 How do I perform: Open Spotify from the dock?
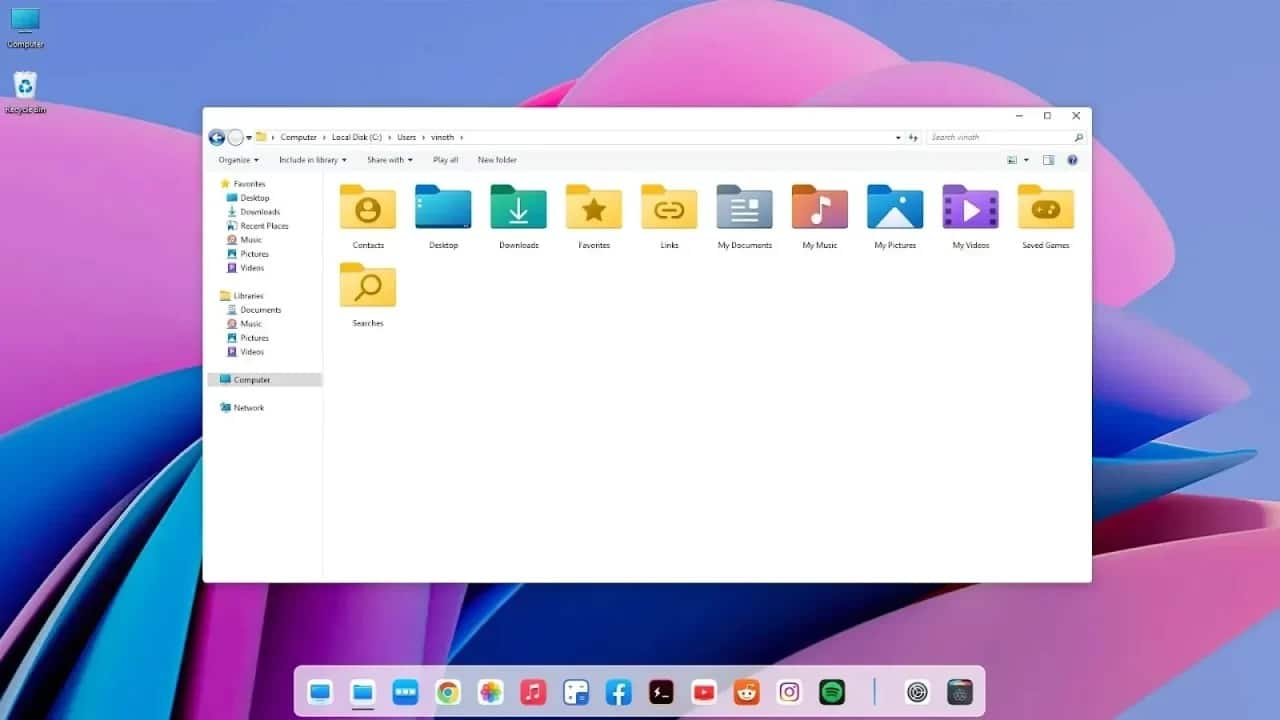832,692
